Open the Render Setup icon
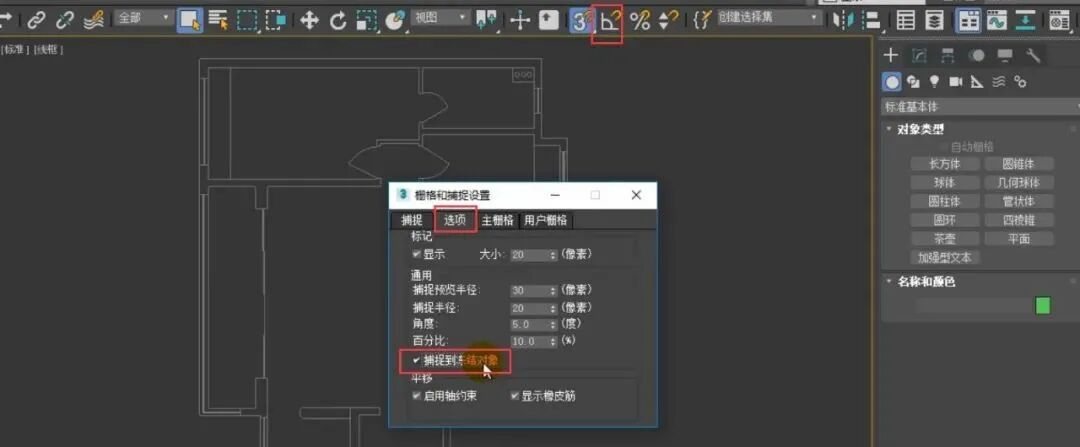 pyautogui.click(x=1059, y=21)
